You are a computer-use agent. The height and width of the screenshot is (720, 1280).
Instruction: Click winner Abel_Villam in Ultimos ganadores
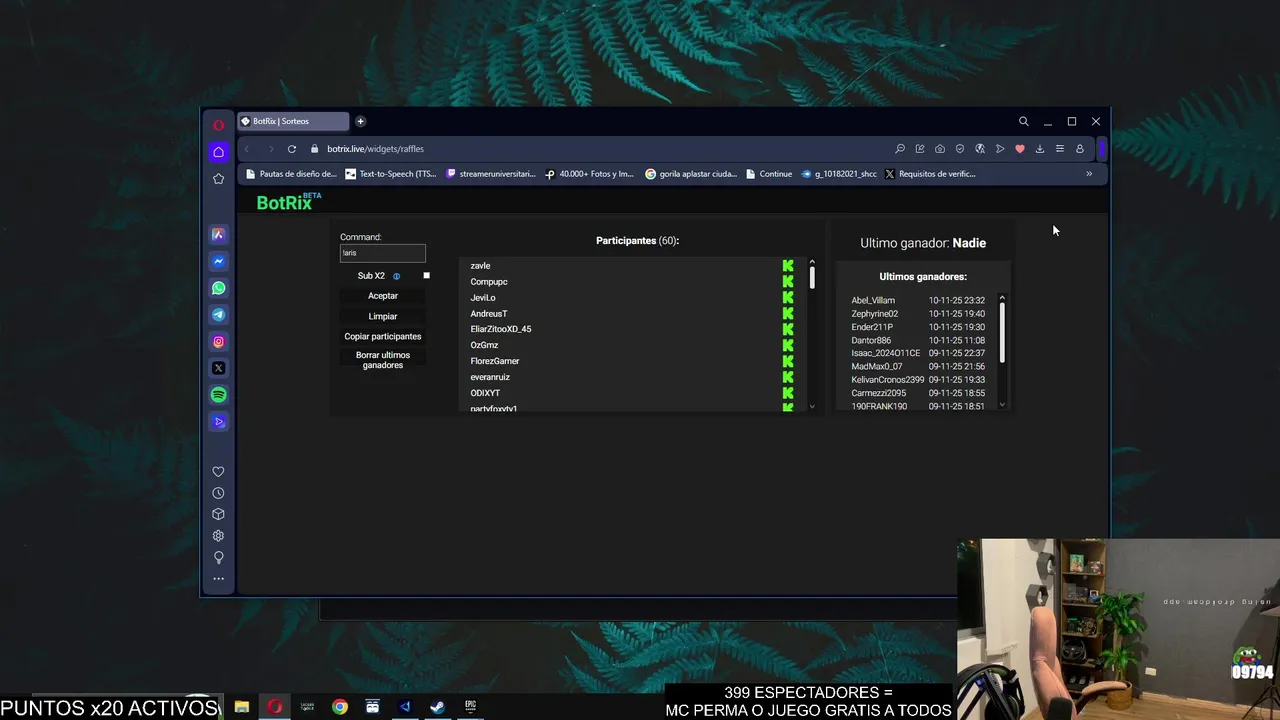pos(873,300)
